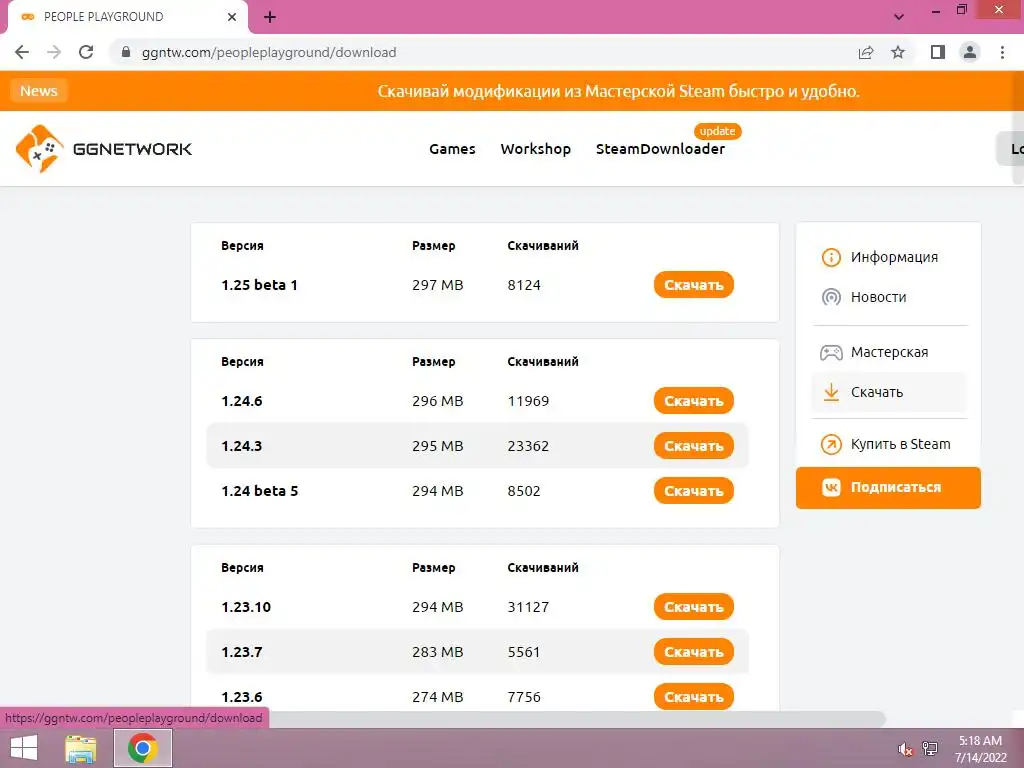Click the network tray icon
1024x768 pixels.
point(930,749)
